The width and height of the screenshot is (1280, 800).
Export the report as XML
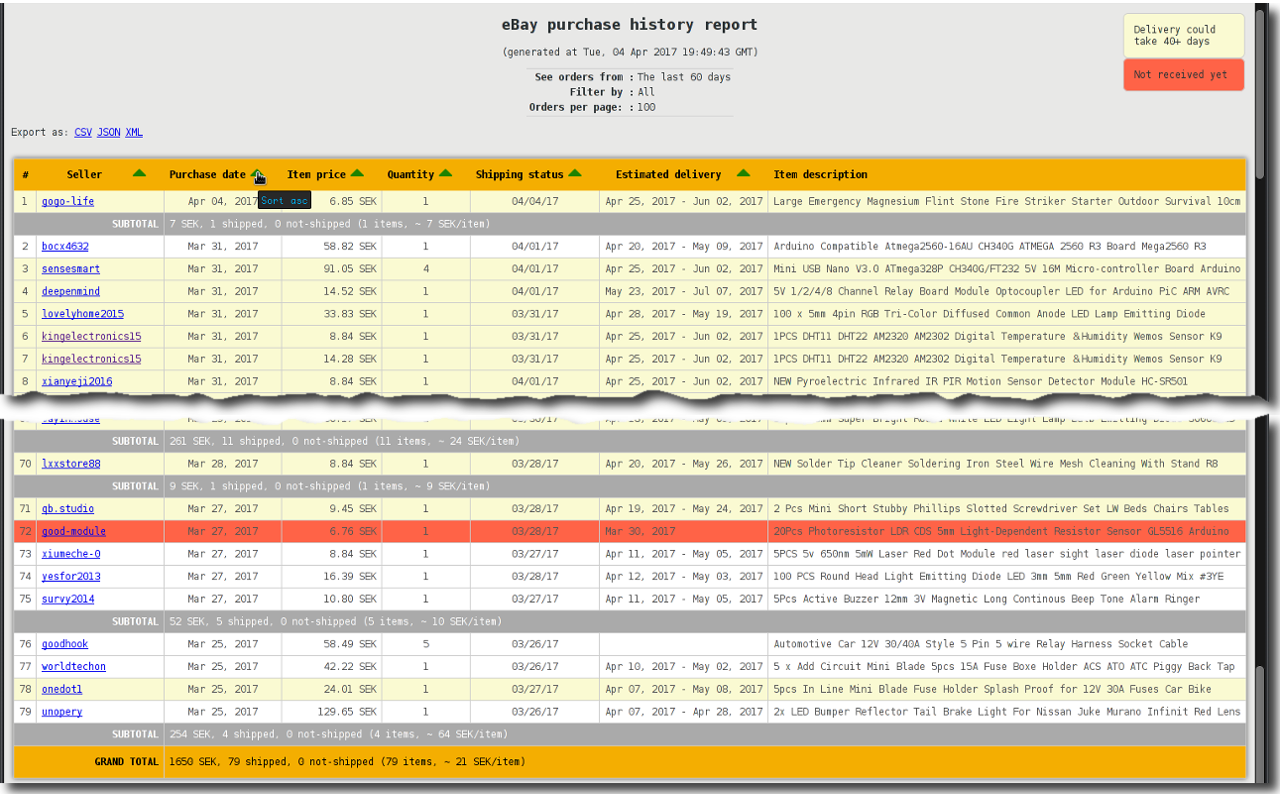click(134, 132)
